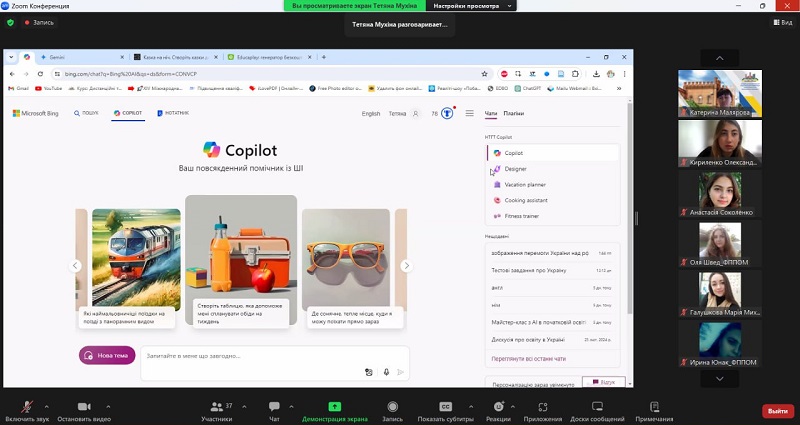
Task: Go back in browser
Action: pyautogui.click(x=12, y=74)
